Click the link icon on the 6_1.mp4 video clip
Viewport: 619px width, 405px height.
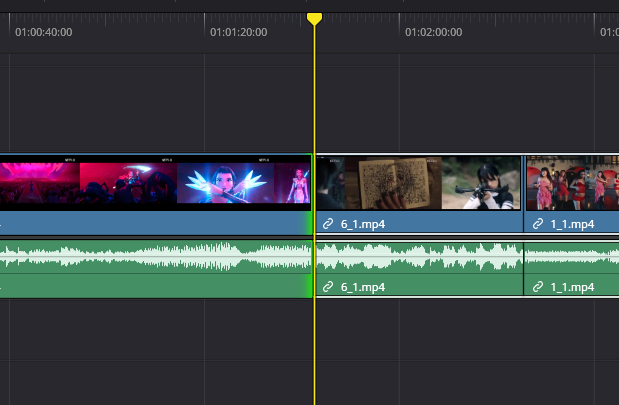point(327,224)
